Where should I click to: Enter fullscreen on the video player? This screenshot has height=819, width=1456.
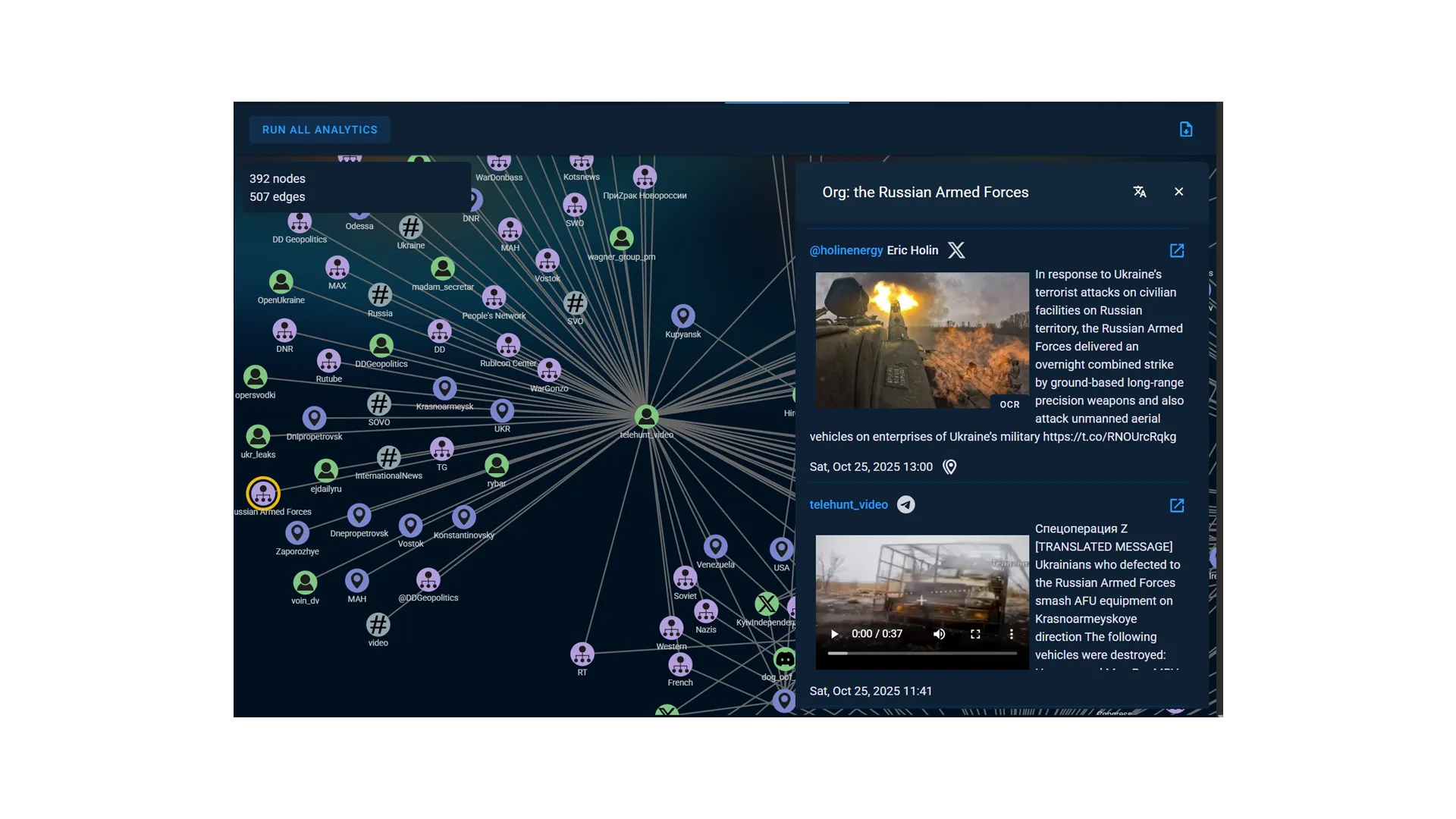pyautogui.click(x=975, y=634)
